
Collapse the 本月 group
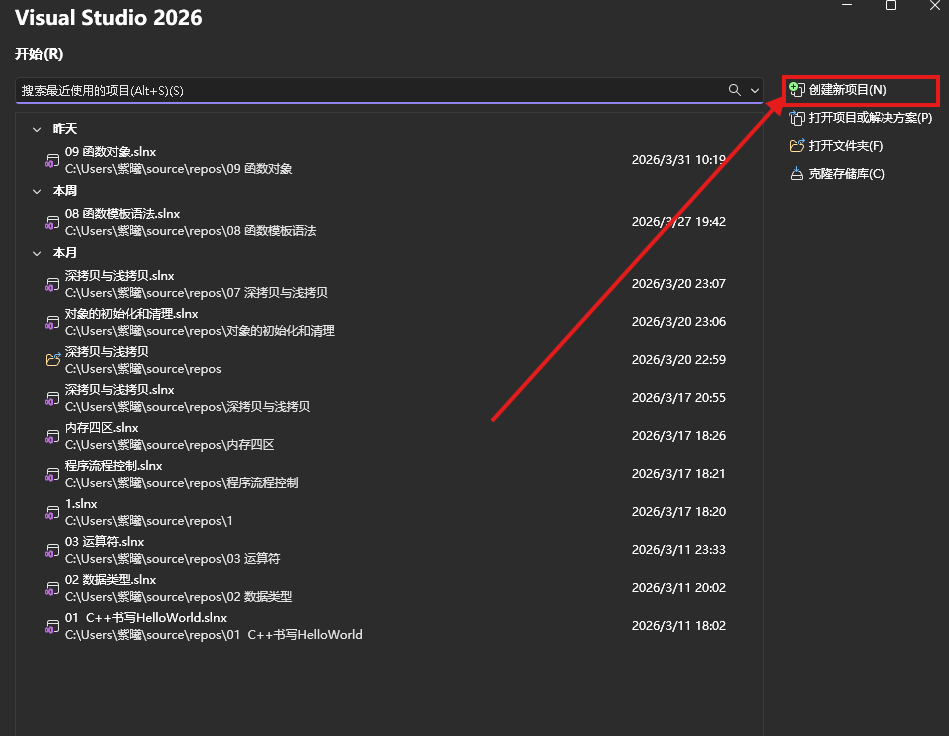[37, 254]
